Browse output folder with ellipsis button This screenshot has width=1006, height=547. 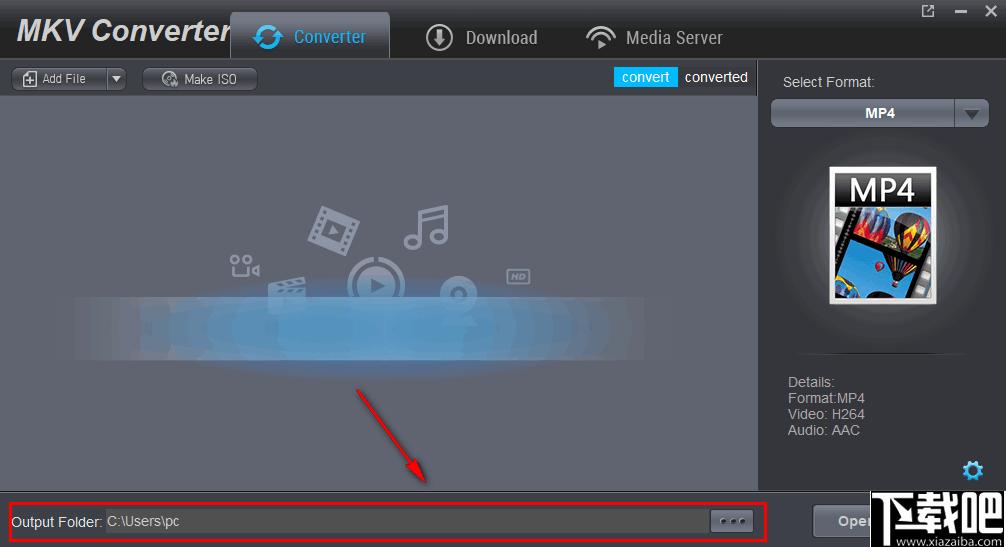tap(732, 521)
